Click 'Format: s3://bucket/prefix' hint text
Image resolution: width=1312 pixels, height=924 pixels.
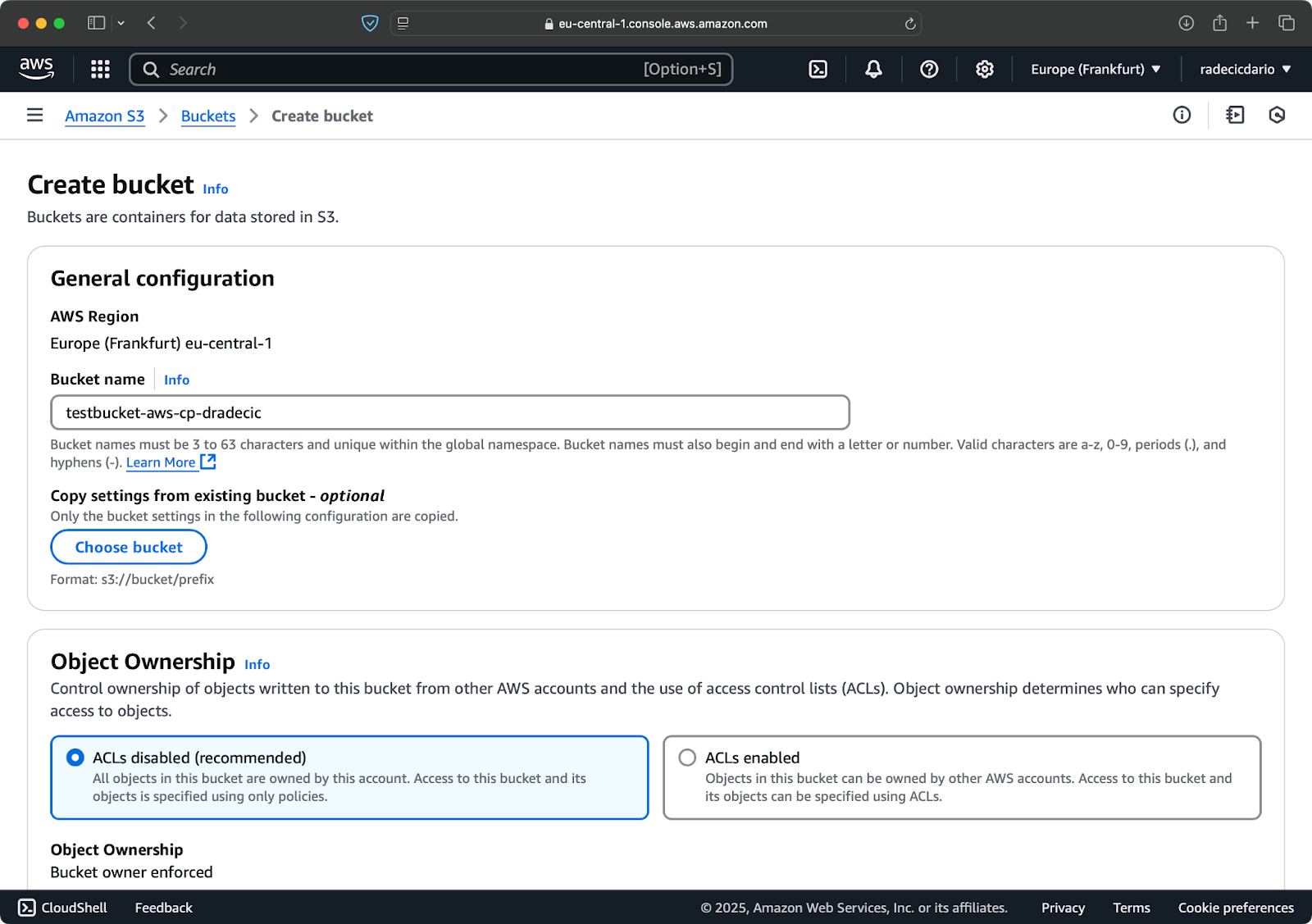pos(132,579)
